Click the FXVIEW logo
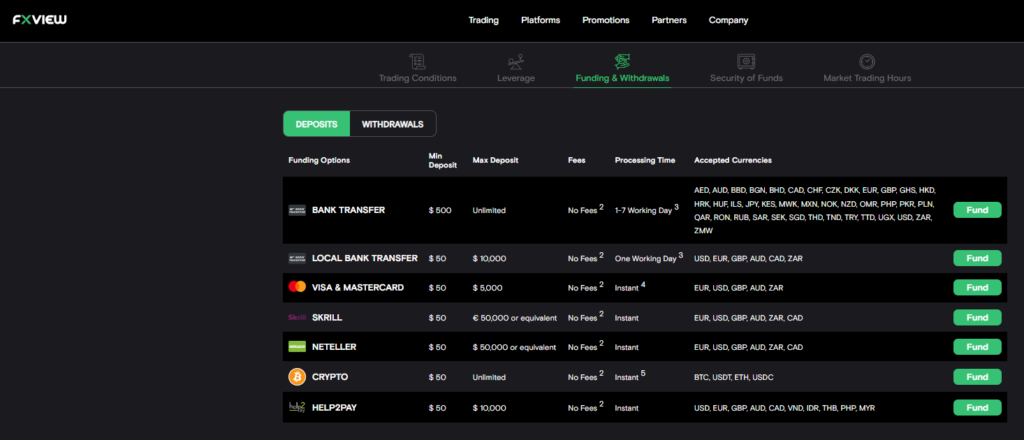The image size is (1024, 440). point(40,20)
